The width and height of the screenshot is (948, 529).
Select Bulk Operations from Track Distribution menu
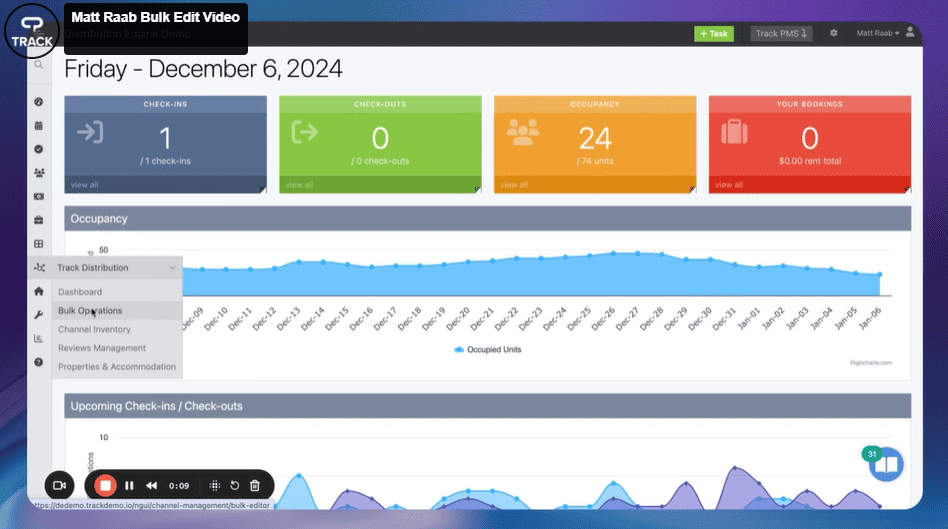click(x=90, y=311)
